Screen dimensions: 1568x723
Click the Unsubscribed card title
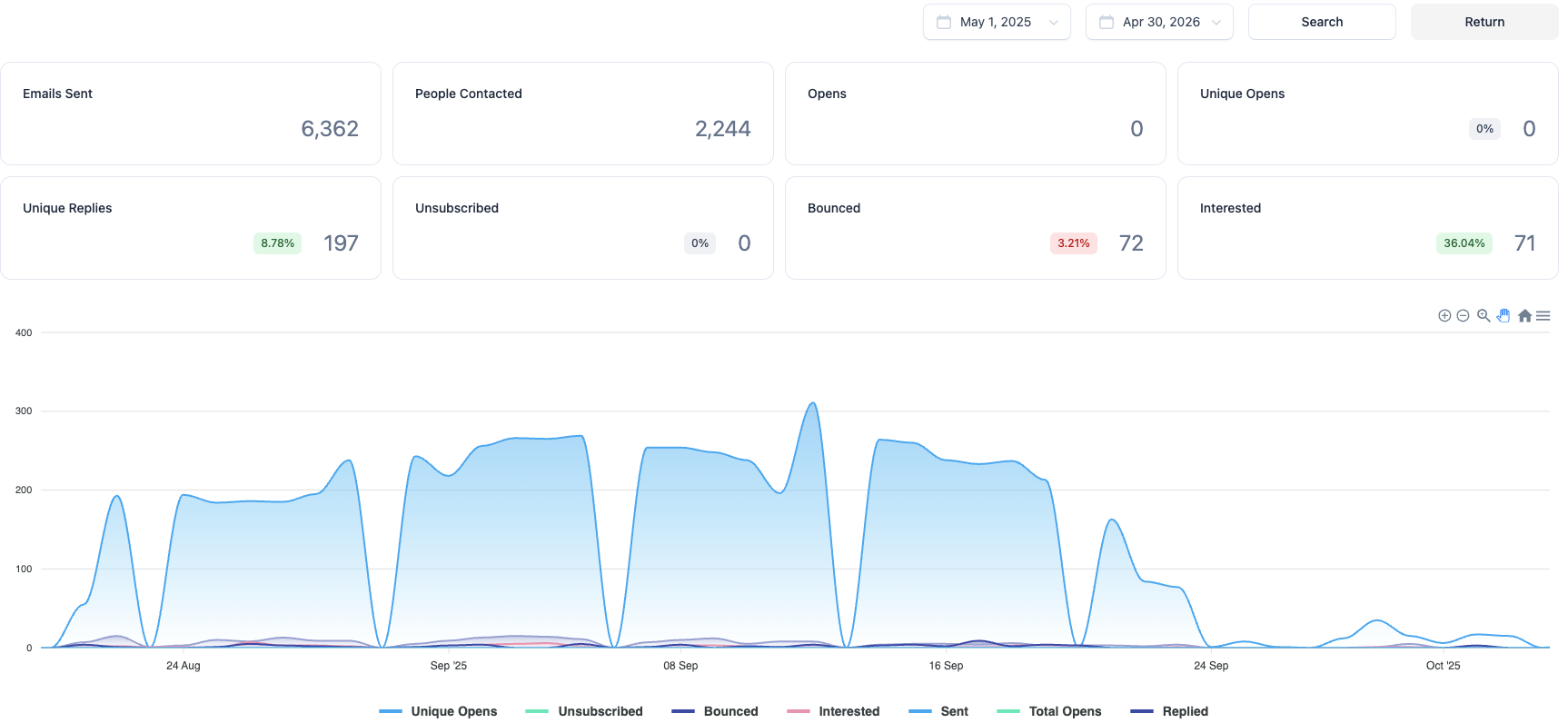pyautogui.click(x=457, y=208)
